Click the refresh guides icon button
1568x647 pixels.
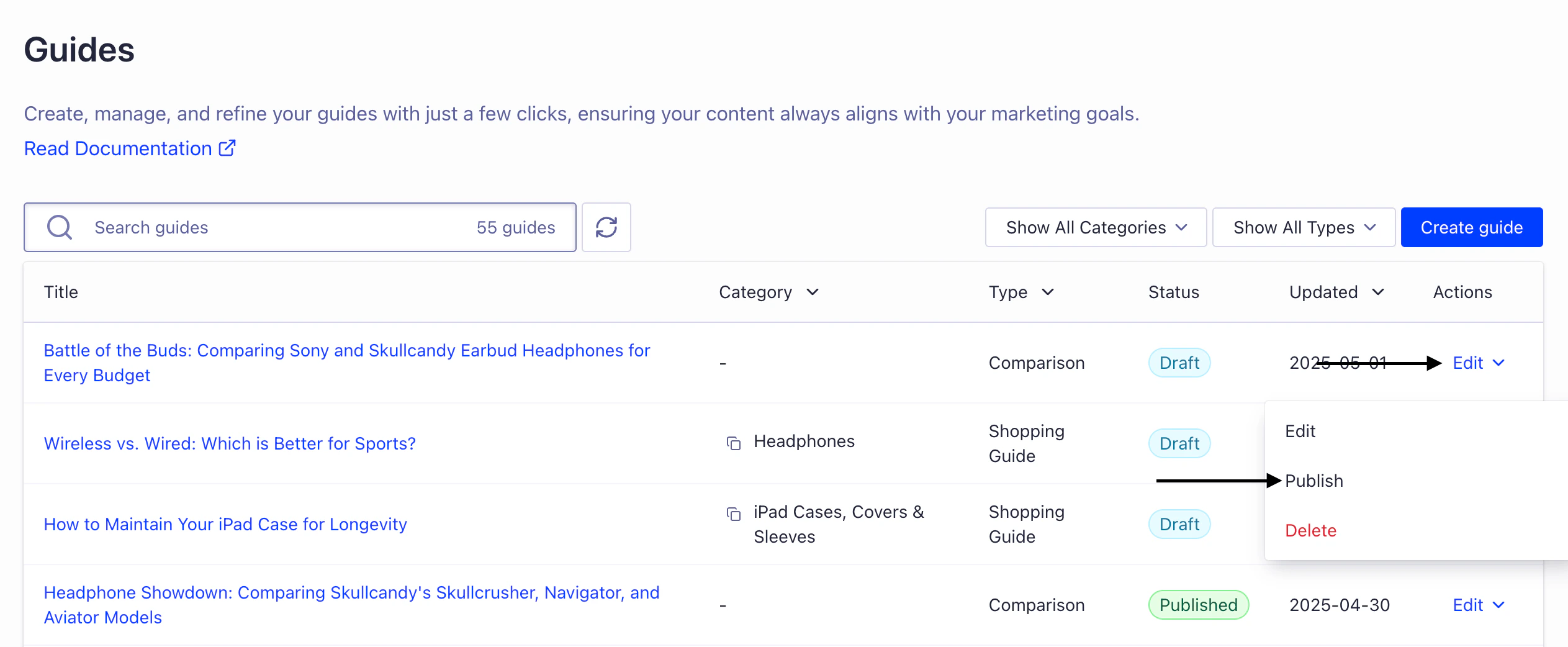(606, 227)
